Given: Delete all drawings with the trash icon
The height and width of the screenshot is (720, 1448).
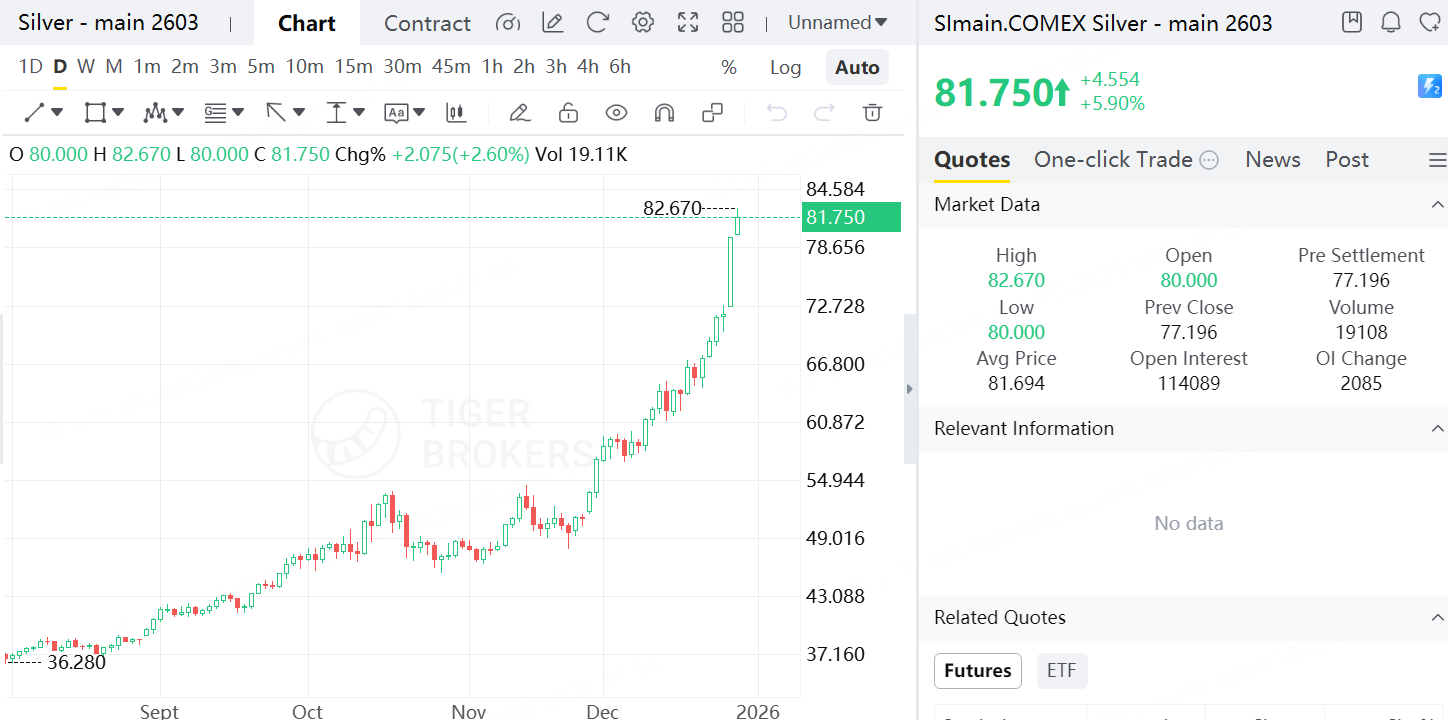Looking at the screenshot, I should [x=873, y=113].
